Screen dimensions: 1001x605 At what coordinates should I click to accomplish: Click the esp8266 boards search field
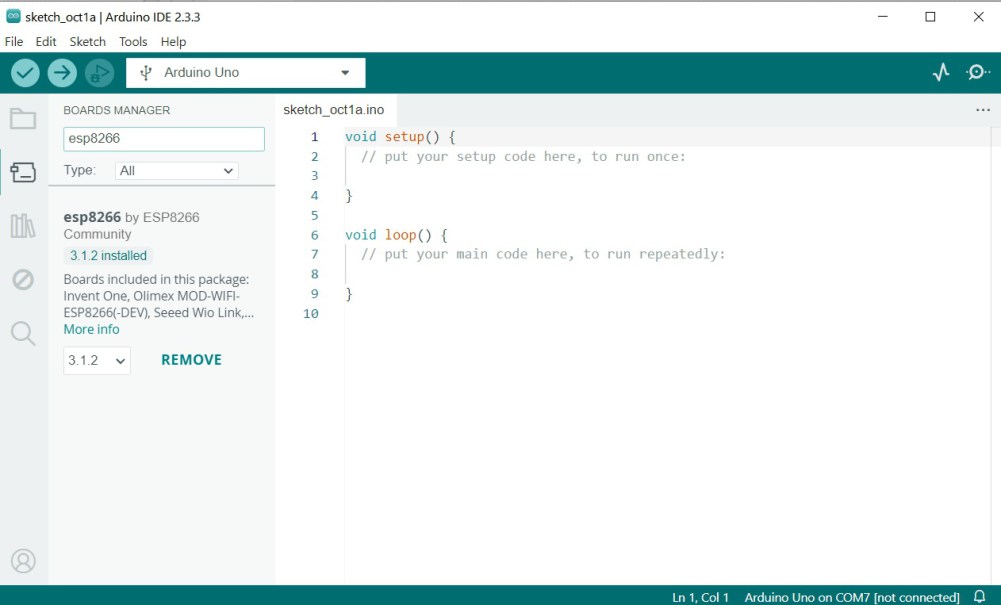coord(164,139)
